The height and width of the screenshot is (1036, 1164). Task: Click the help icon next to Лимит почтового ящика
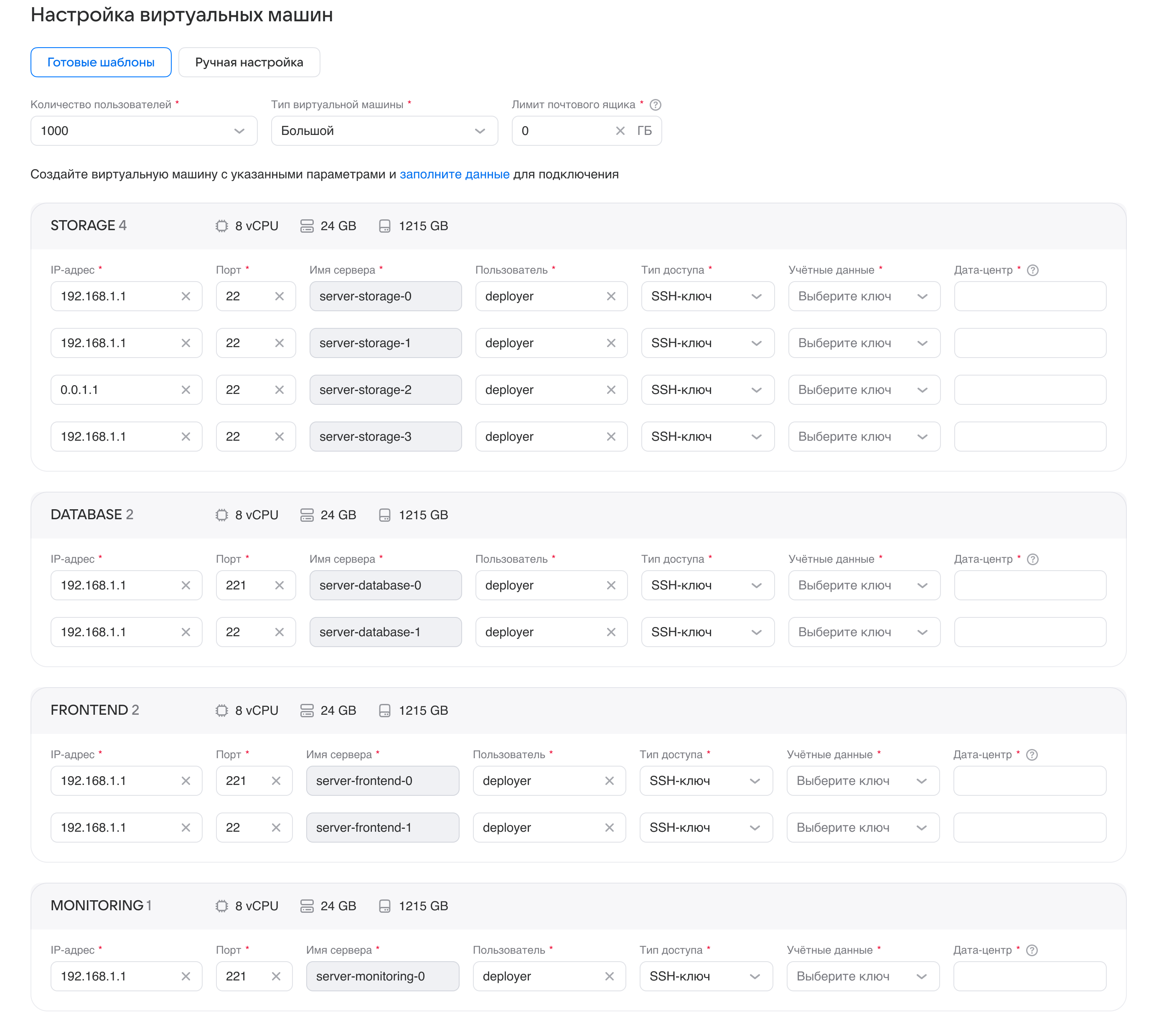pyautogui.click(x=656, y=105)
